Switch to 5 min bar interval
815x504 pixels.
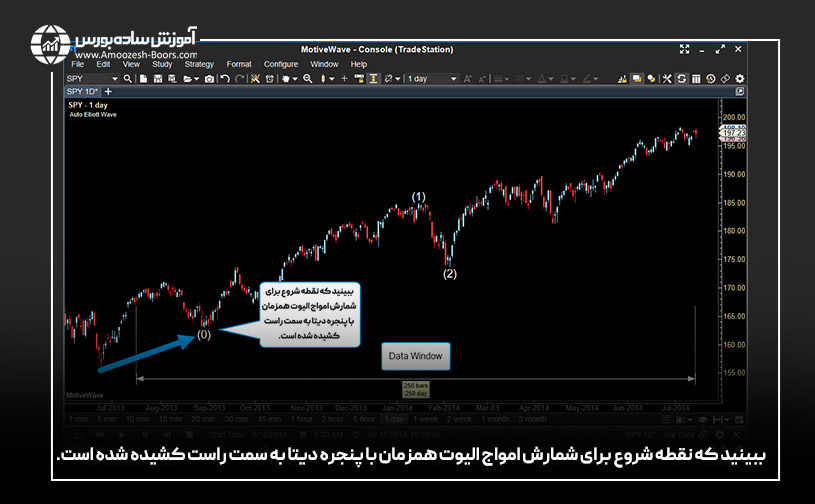(x=106, y=419)
